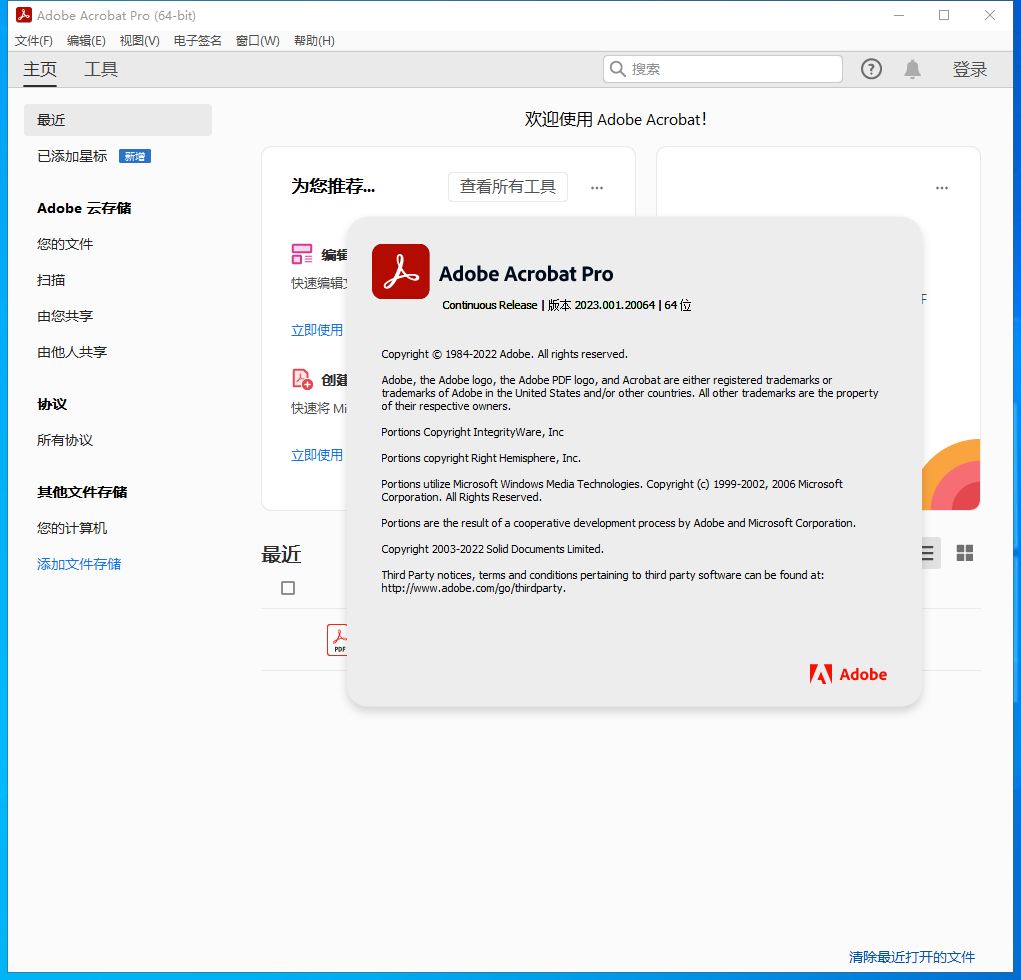The image size is (1021, 980).
Task: Click inside the 搜索 search field
Action: coord(722,68)
